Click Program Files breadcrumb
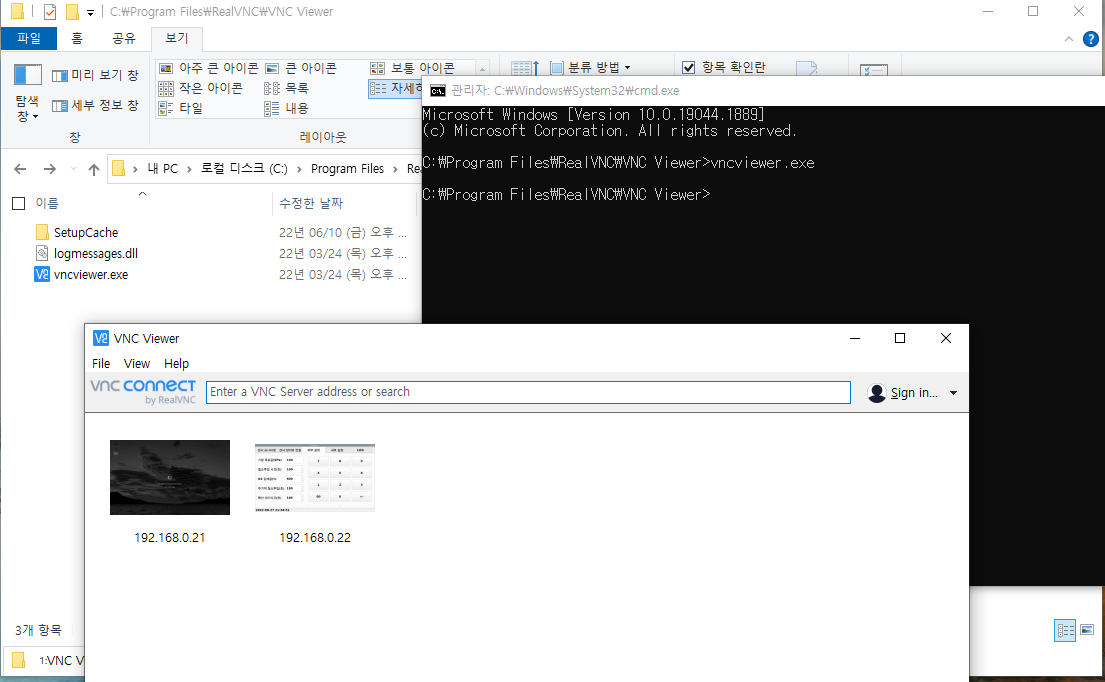This screenshot has height=682, width=1105. click(347, 169)
